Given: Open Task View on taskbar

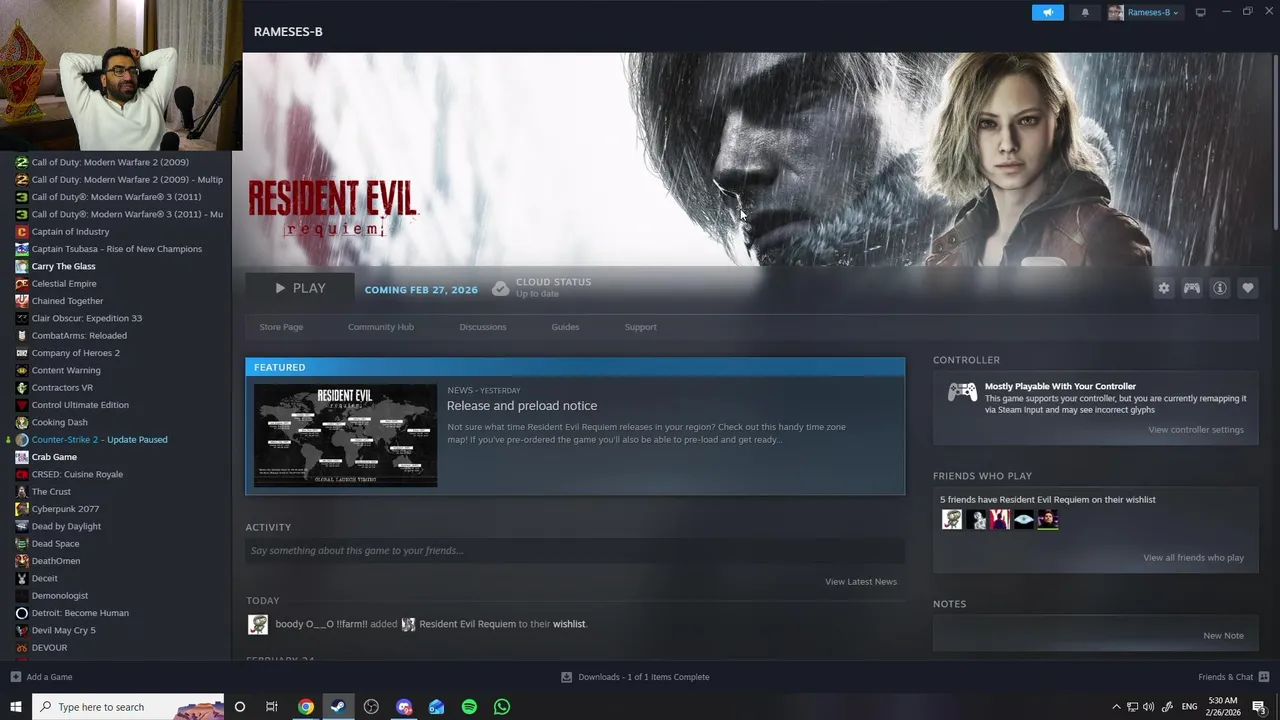Looking at the screenshot, I should coord(271,707).
